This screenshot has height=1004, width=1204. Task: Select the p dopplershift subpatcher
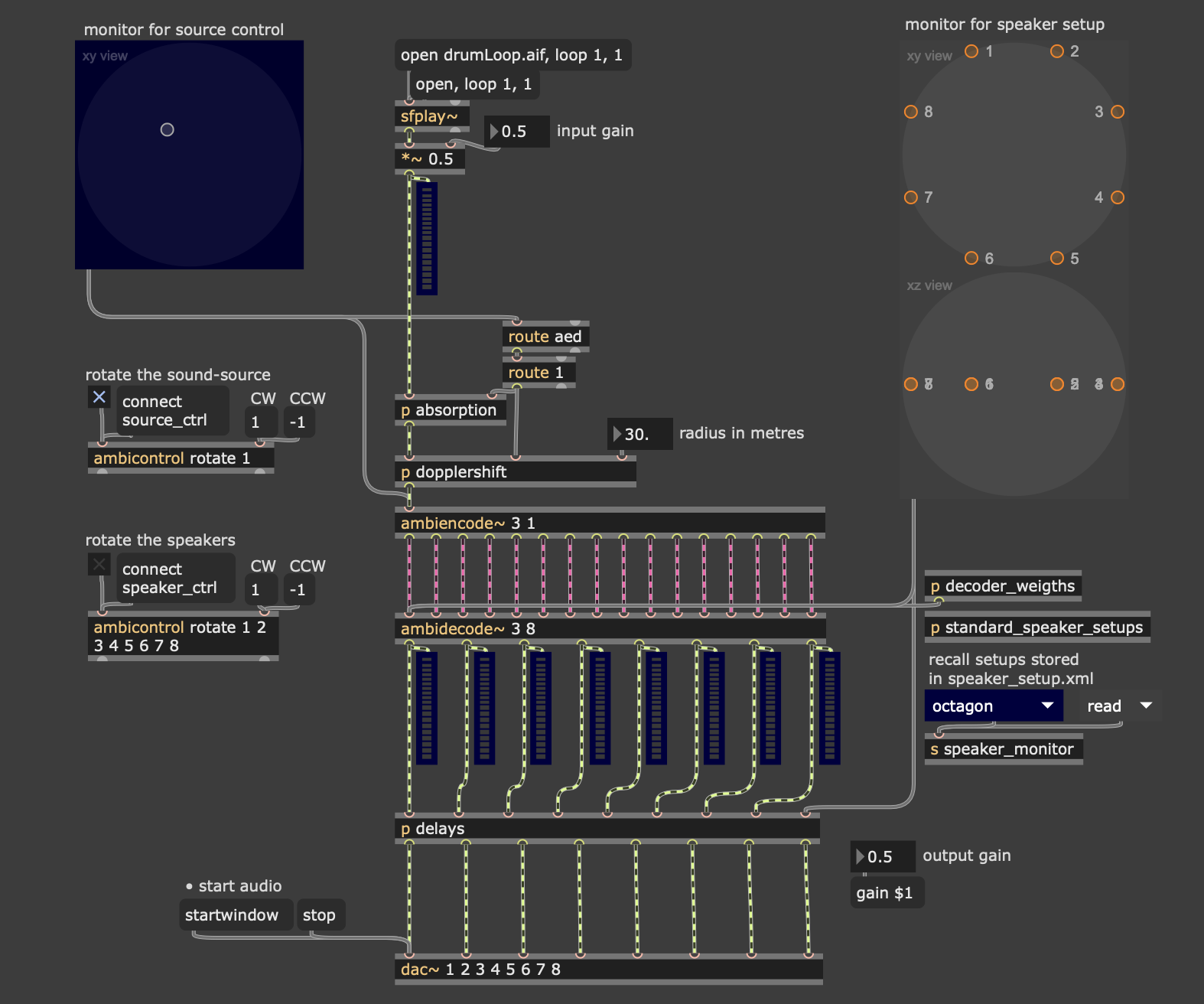click(x=516, y=472)
